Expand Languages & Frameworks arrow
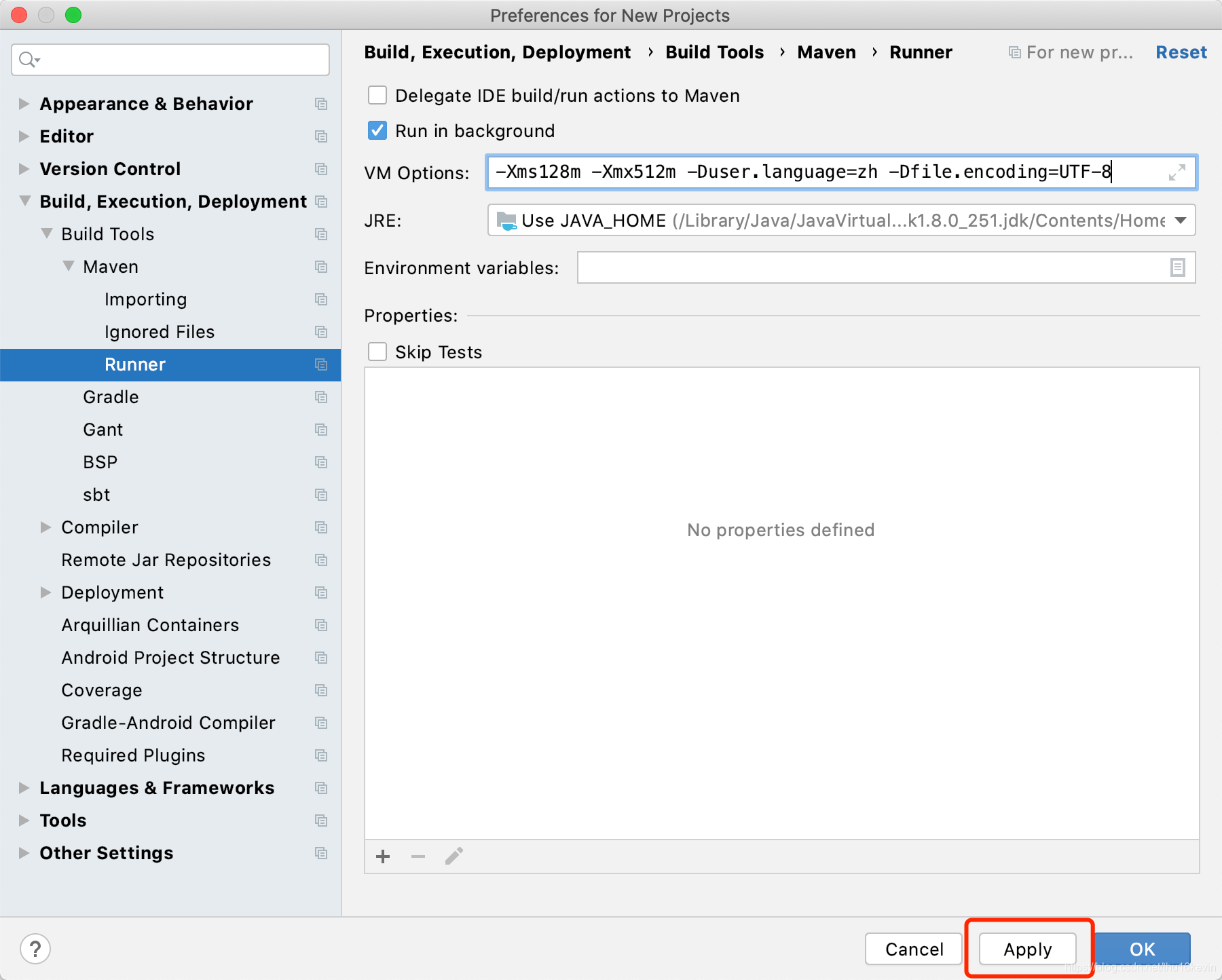The height and width of the screenshot is (980, 1222). 24,788
